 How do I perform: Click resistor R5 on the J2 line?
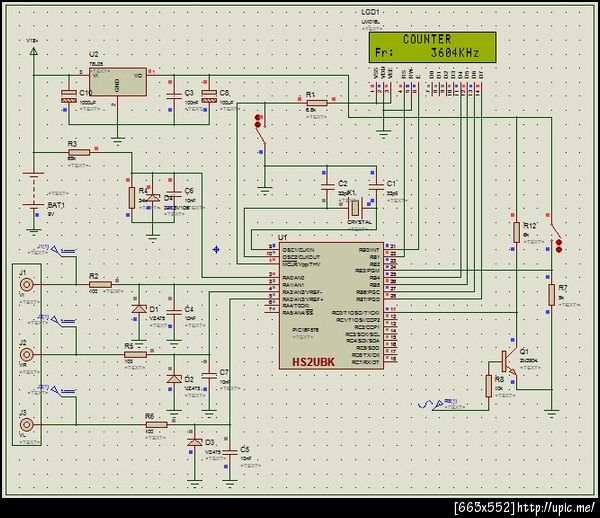click(x=135, y=355)
